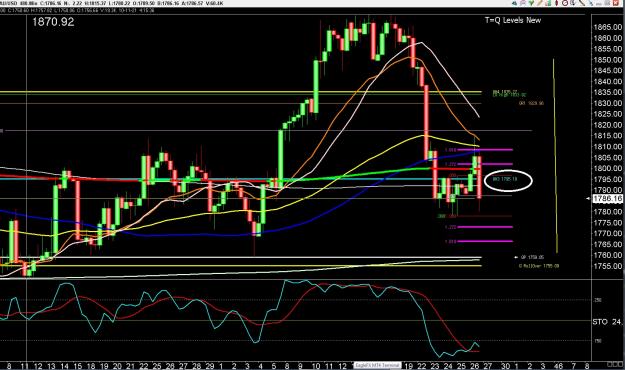Click the date axis label 30

505,366
